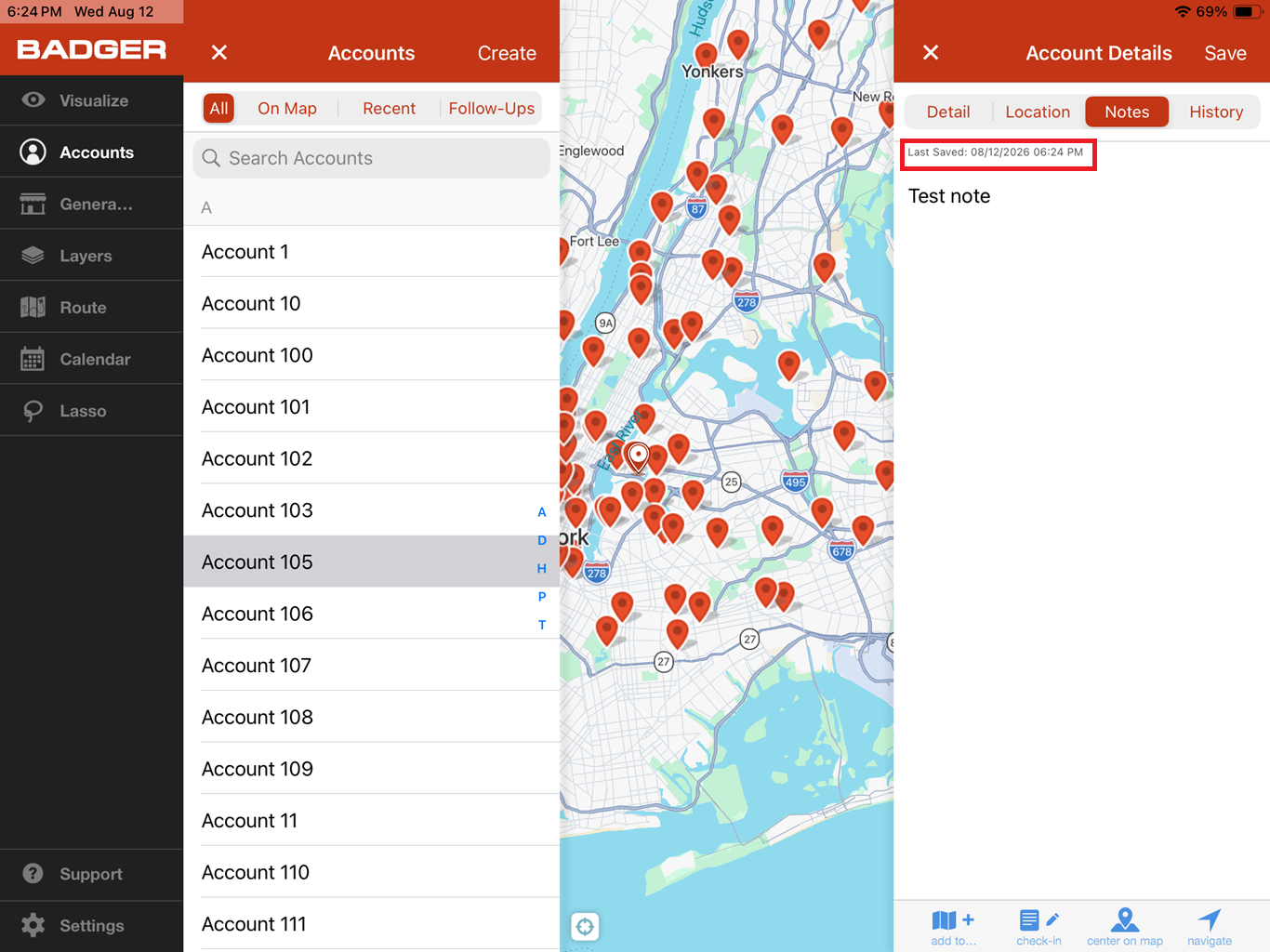The width and height of the screenshot is (1270, 952).
Task: Tap the map pin near Yonkers label
Action: 707,58
